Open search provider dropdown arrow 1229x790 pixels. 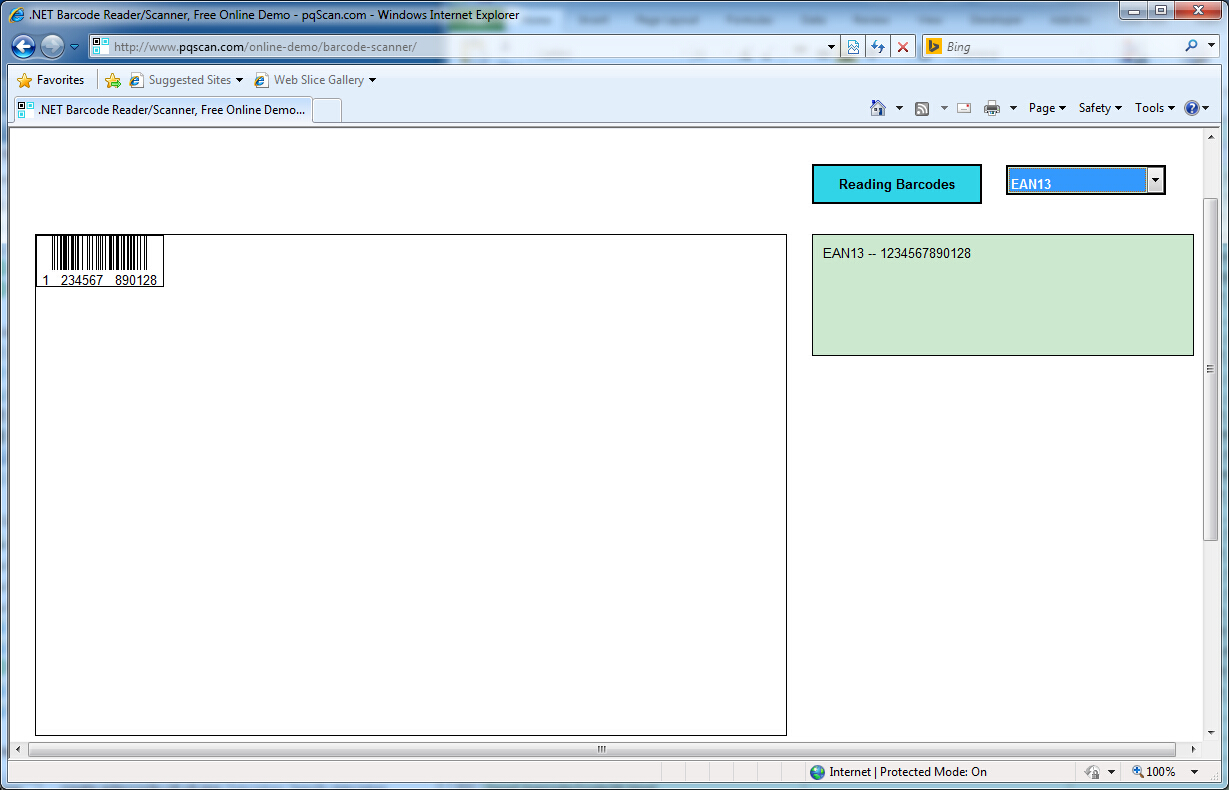pyautogui.click(x=1211, y=47)
